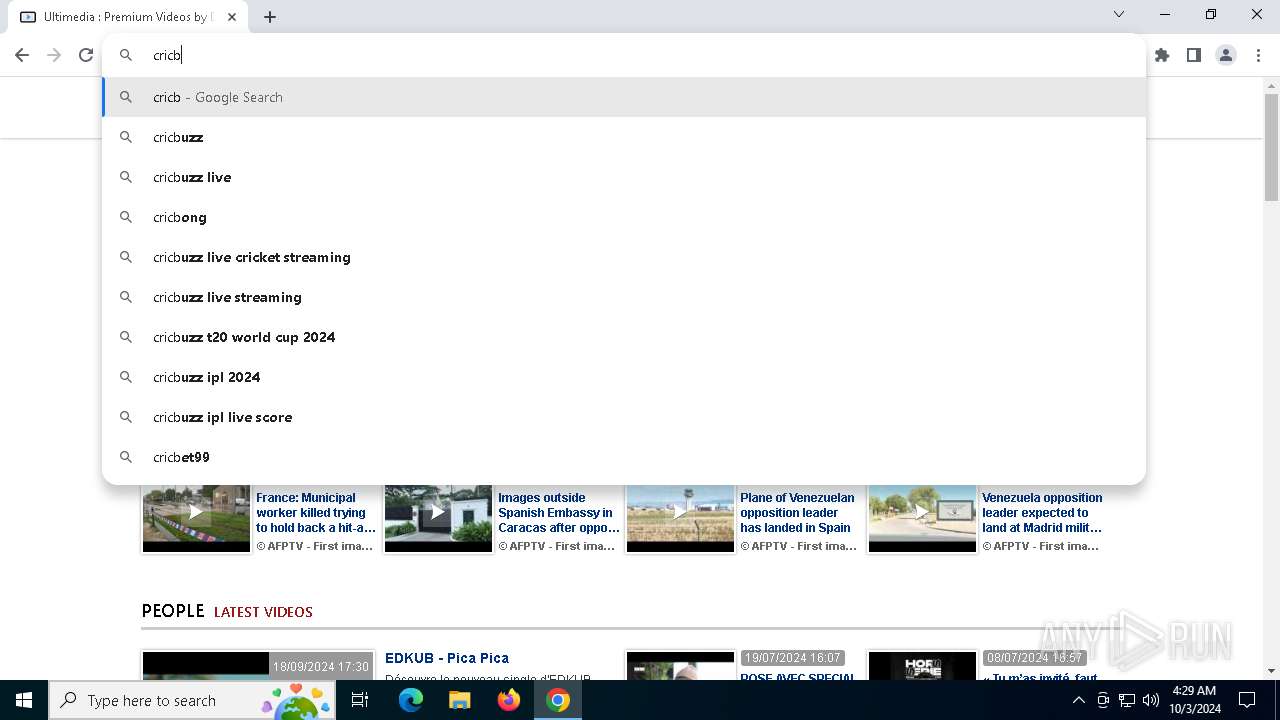Screen dimensions: 1280x720
Task: Click the browser back arrow
Action: point(22,55)
